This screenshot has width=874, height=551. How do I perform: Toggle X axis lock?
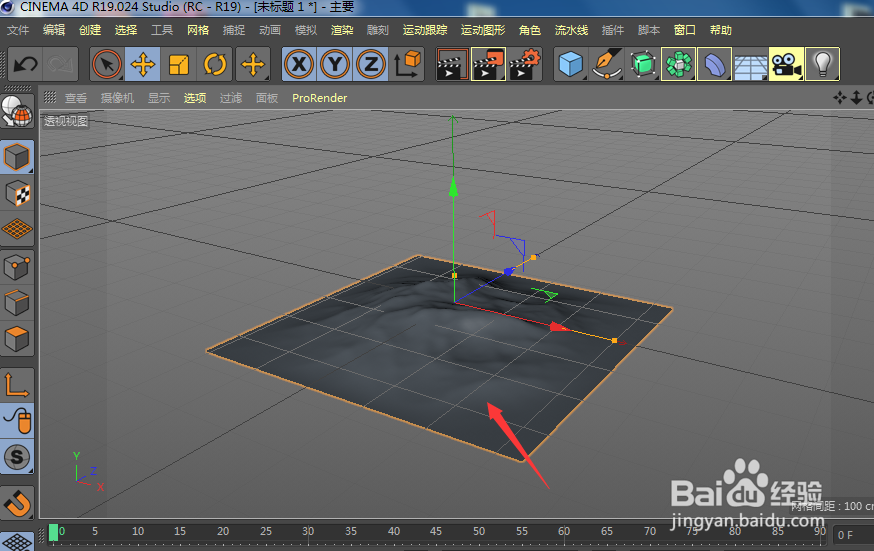tap(299, 65)
